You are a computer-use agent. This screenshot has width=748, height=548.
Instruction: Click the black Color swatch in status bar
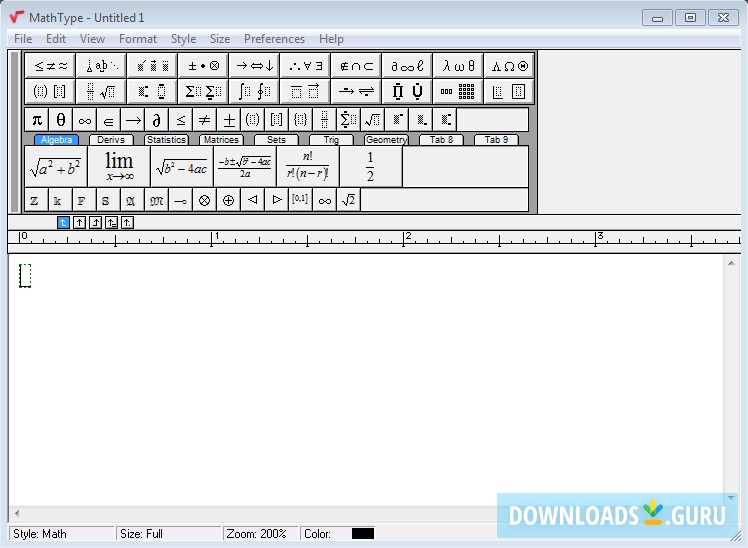pyautogui.click(x=363, y=534)
